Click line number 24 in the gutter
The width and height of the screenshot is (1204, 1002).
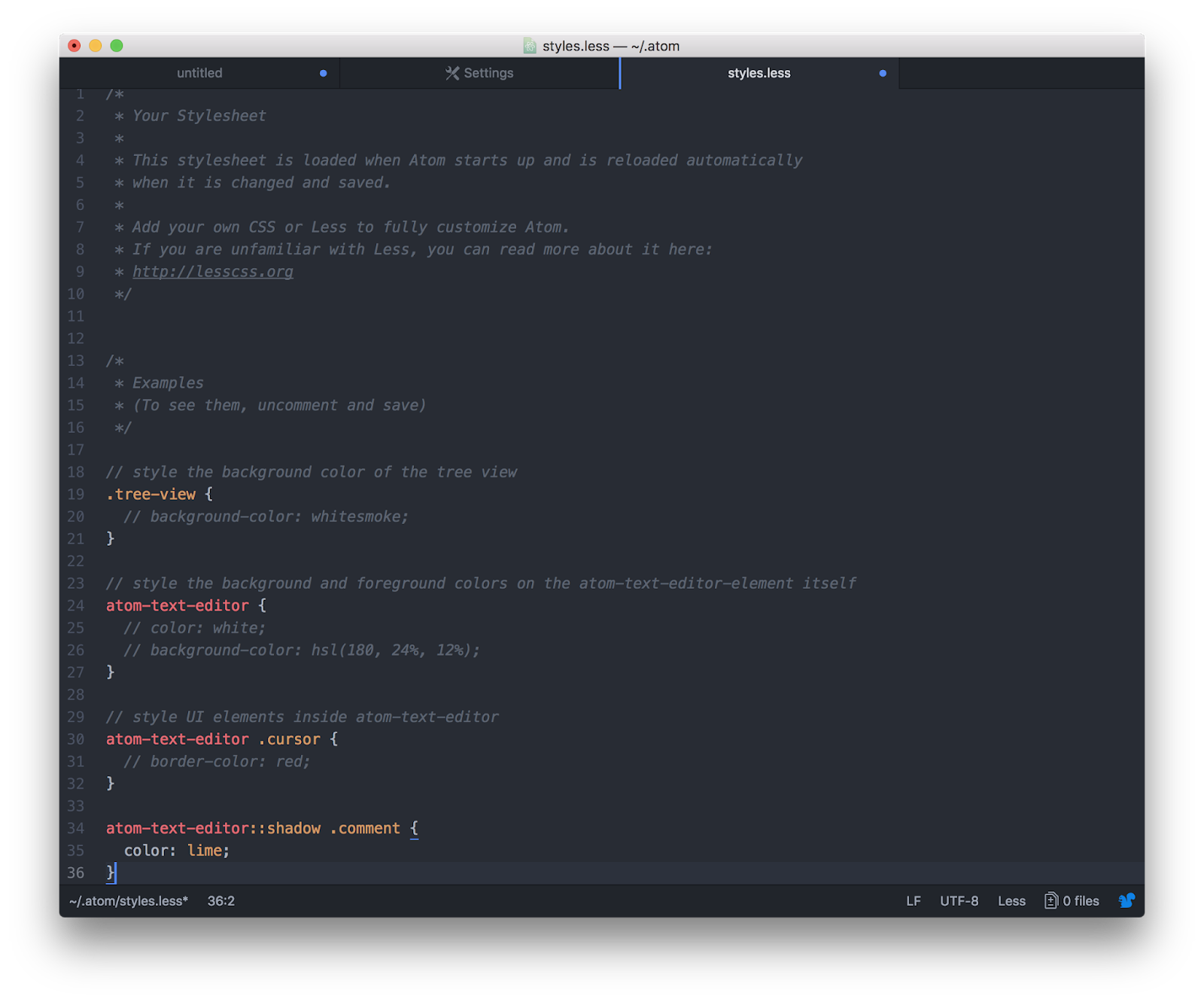(x=76, y=605)
